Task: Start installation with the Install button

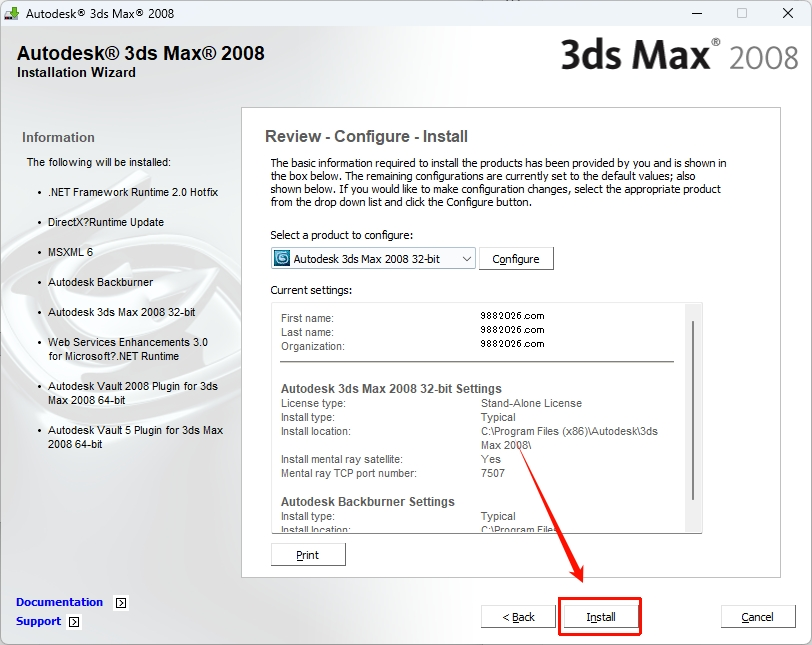Action: pos(600,617)
